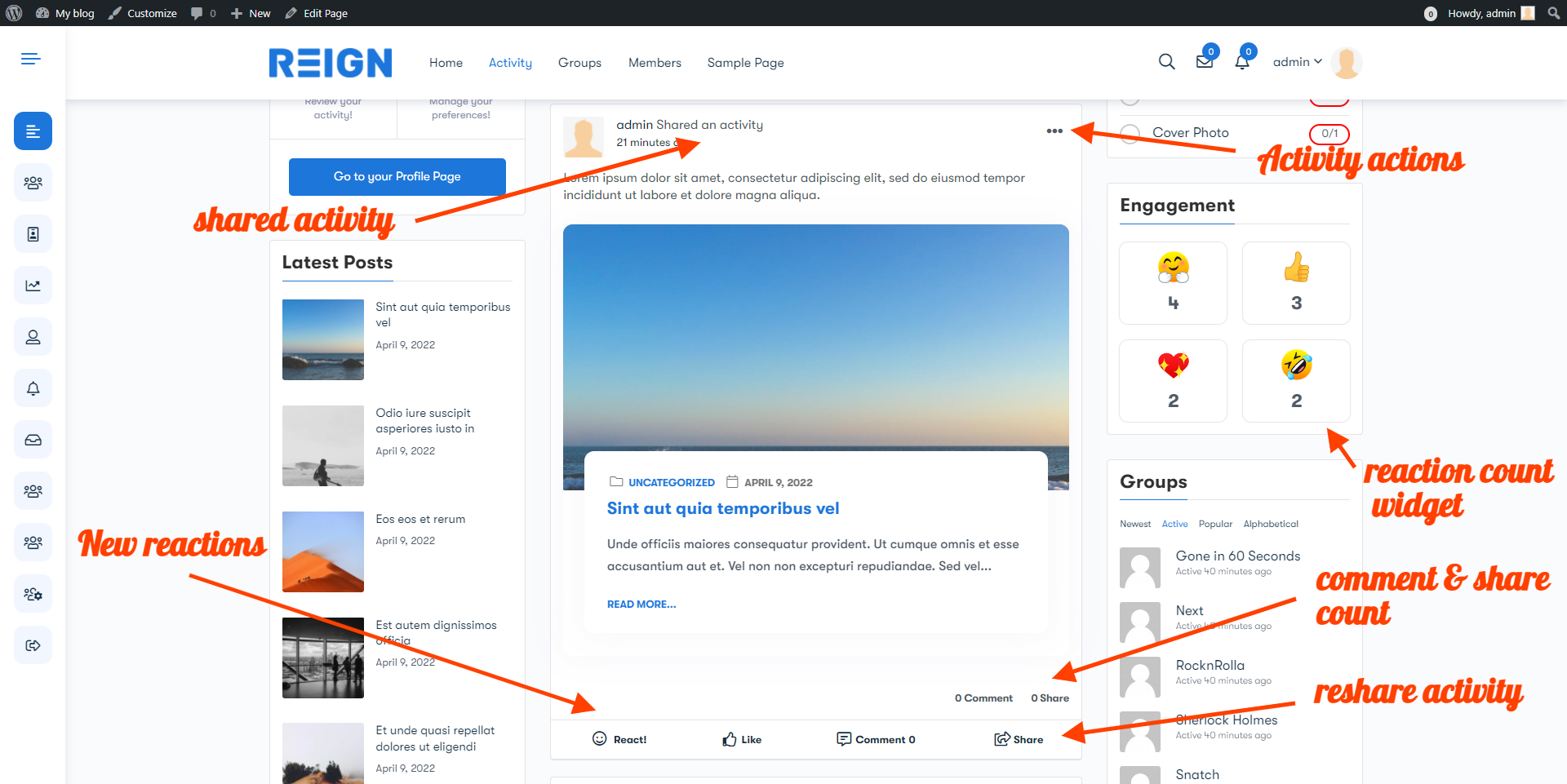Open the groups settings sidebar icon
The height and width of the screenshot is (784, 1567).
pos(33,594)
